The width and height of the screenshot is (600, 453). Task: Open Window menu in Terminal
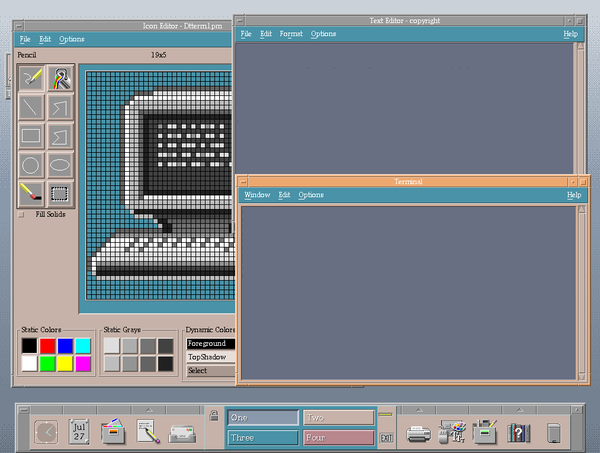point(257,195)
